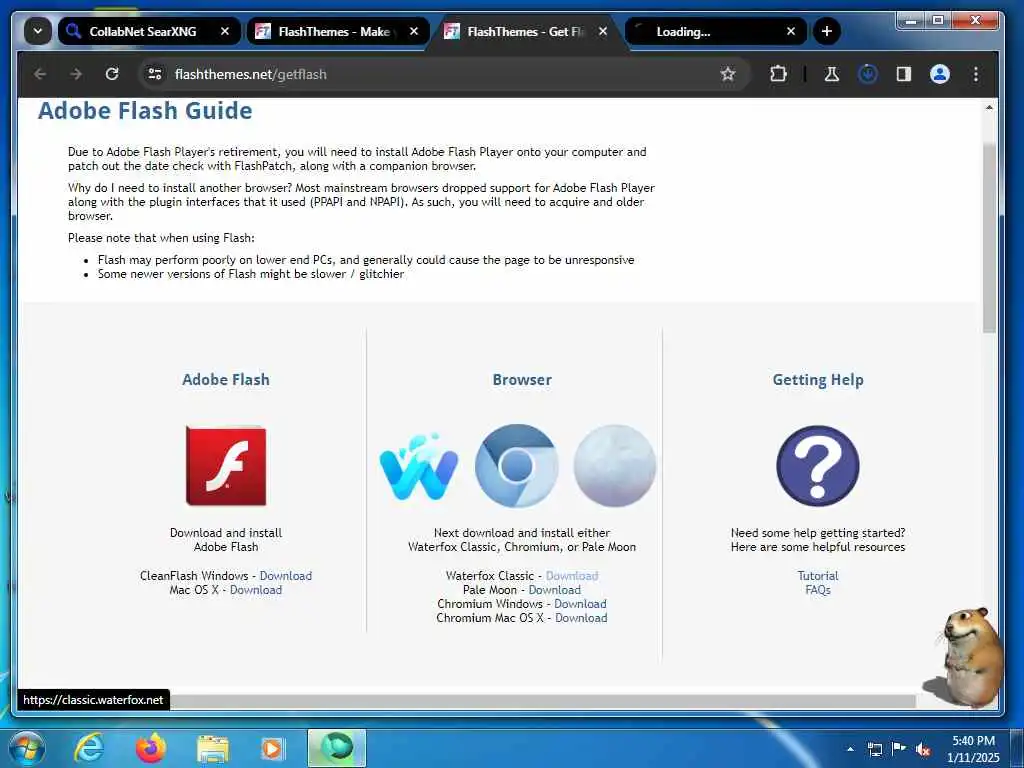Click the Waterfox logo icon

click(x=419, y=466)
